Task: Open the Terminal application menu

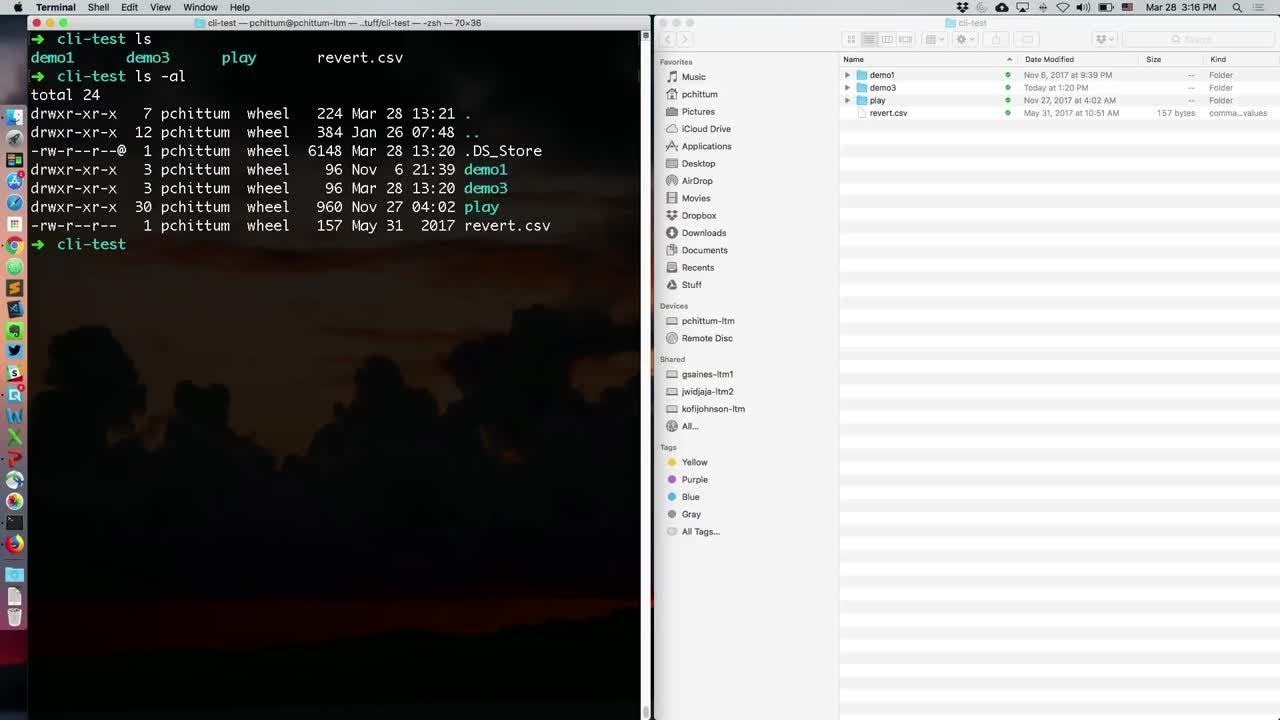Action: [55, 7]
